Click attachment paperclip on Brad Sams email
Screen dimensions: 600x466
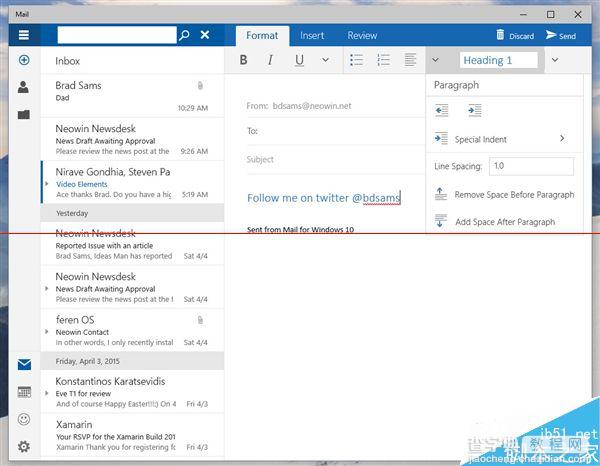pyautogui.click(x=200, y=85)
